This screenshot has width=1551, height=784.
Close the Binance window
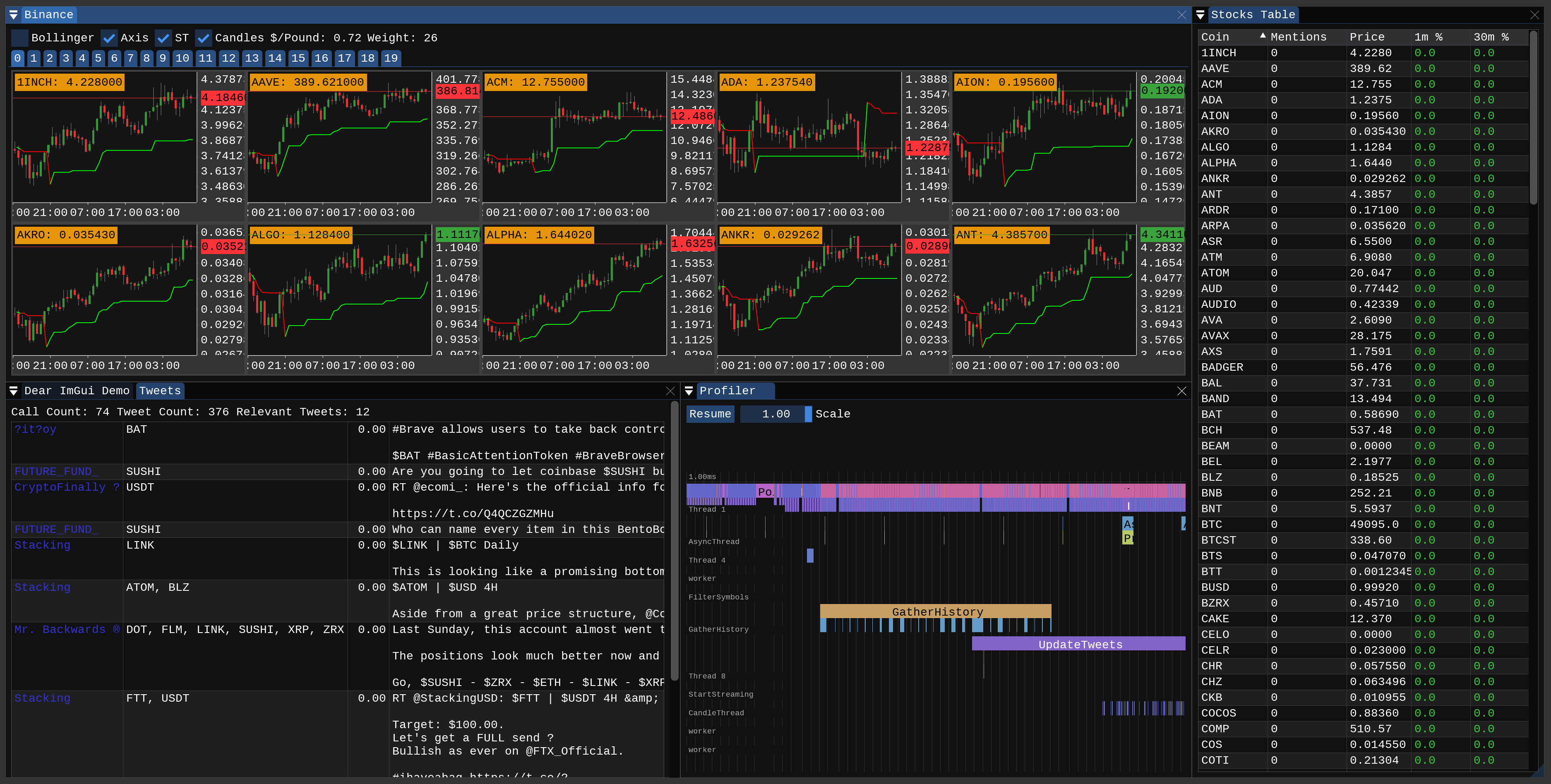(x=1182, y=15)
